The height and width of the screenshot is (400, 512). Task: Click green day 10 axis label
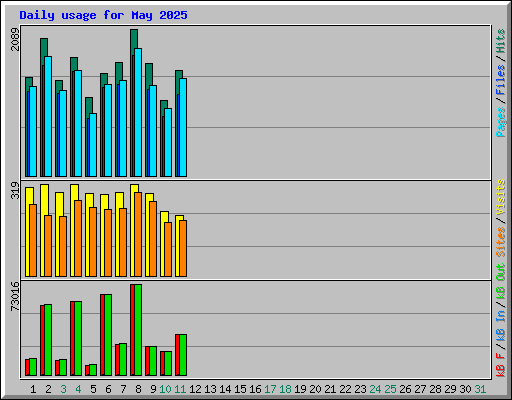click(165, 389)
